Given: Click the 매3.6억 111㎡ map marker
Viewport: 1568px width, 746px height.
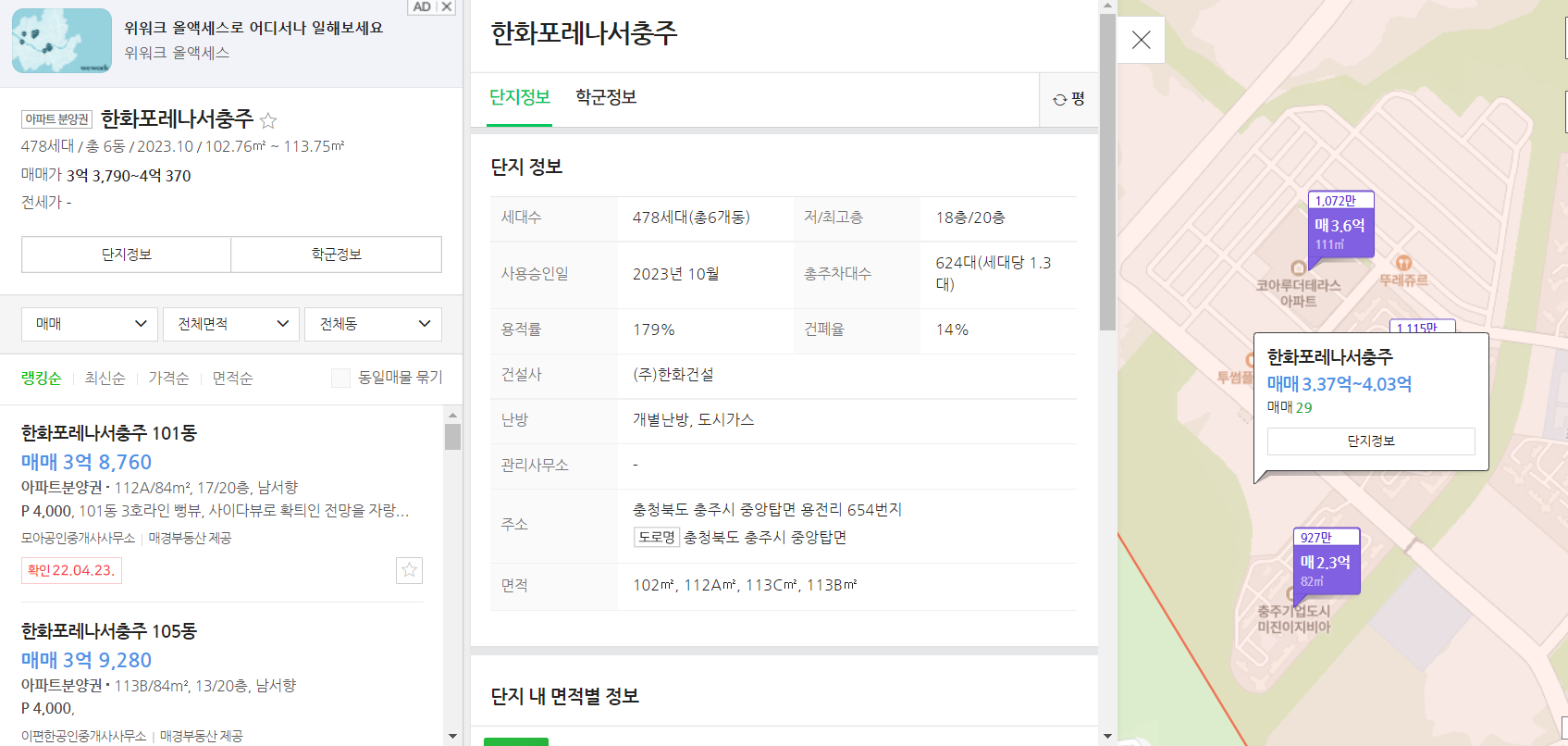Looking at the screenshot, I should 1340,225.
